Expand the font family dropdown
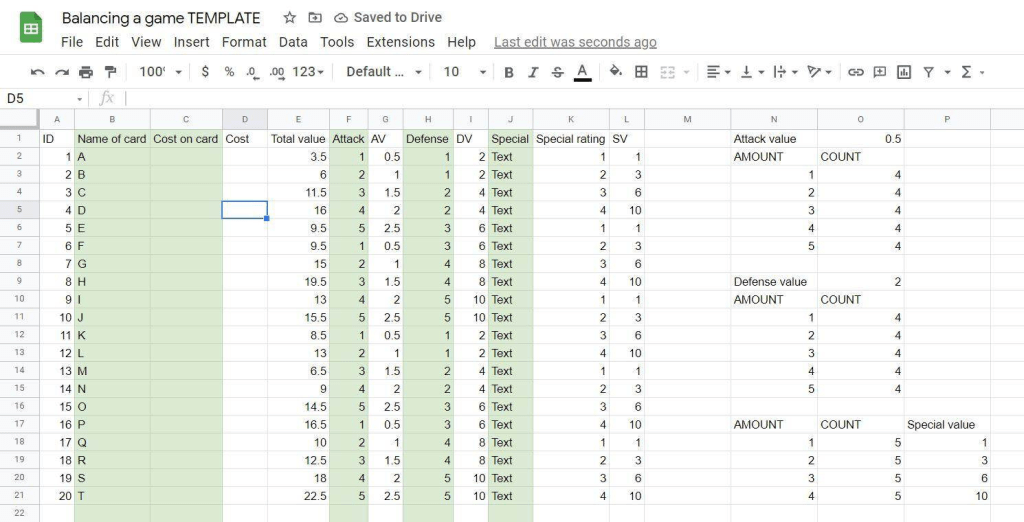This screenshot has width=1024, height=522. [384, 72]
